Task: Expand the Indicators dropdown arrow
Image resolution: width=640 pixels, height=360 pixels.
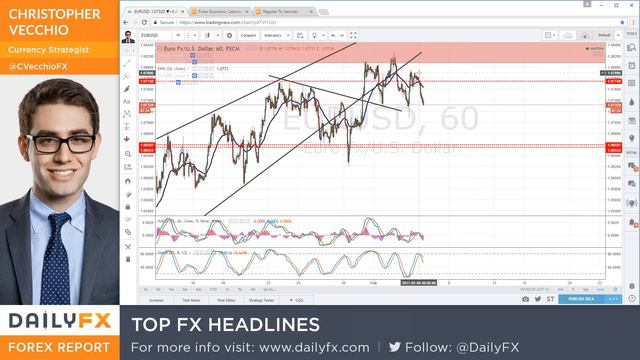Action: click(x=288, y=36)
